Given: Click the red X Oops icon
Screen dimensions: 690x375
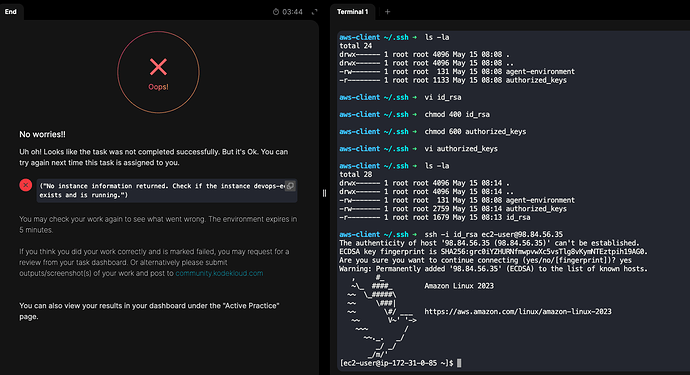Looking at the screenshot, I should [x=158, y=67].
